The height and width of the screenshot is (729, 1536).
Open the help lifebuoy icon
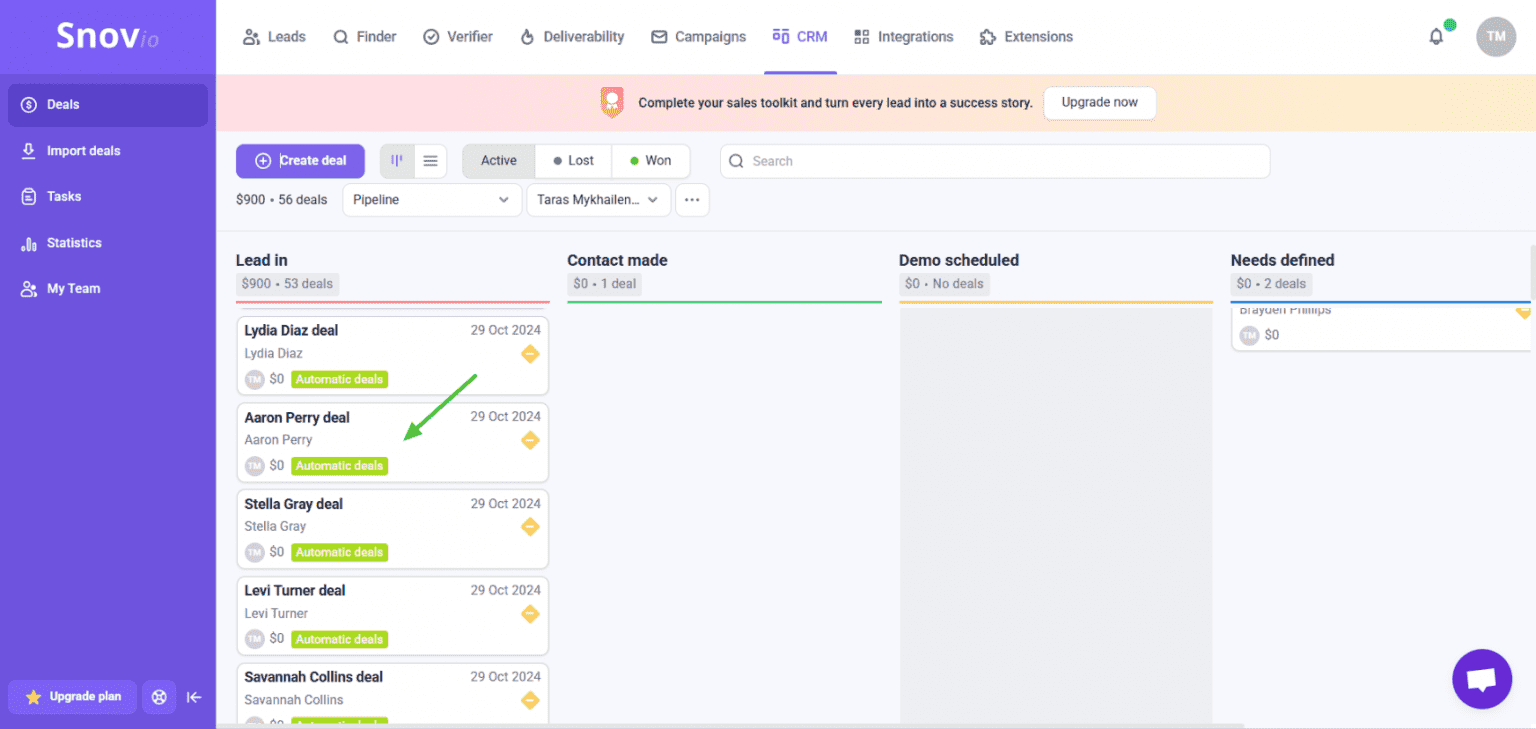click(x=159, y=697)
